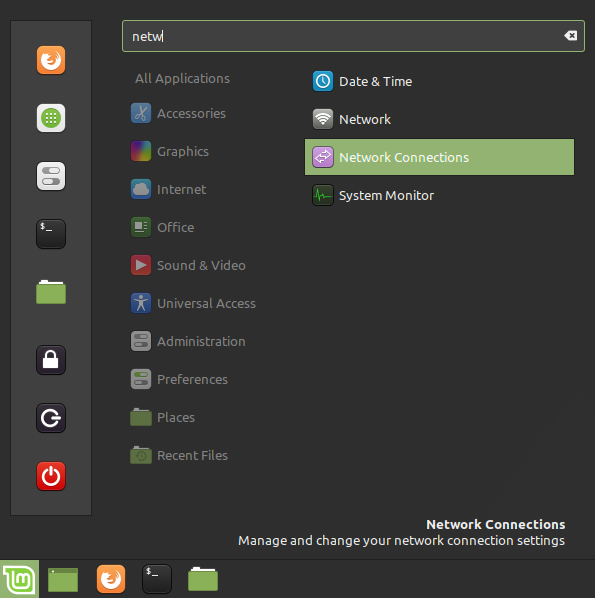
Task: Select the Preferences category label
Action: tap(192, 379)
